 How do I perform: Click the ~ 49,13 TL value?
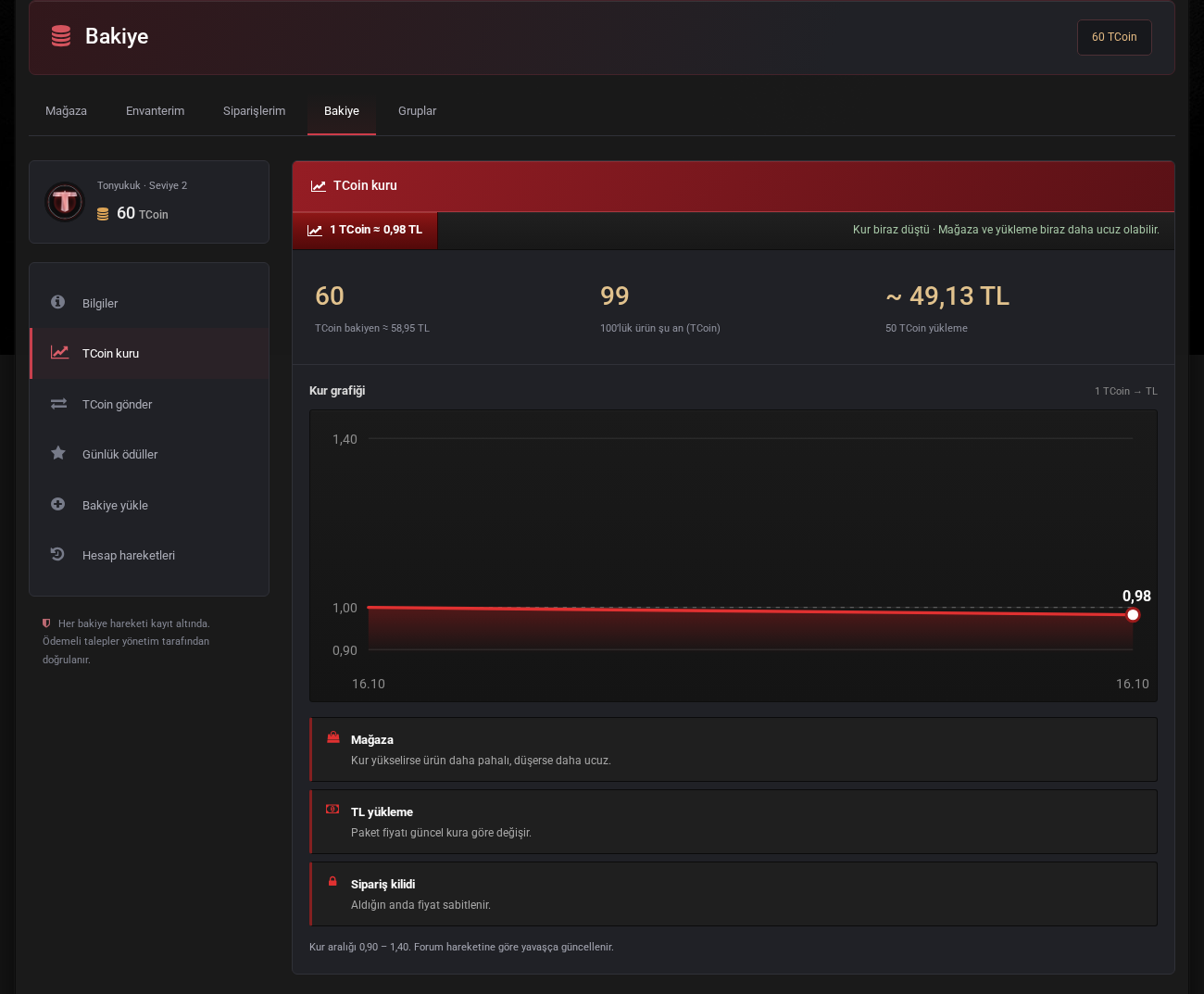click(947, 296)
